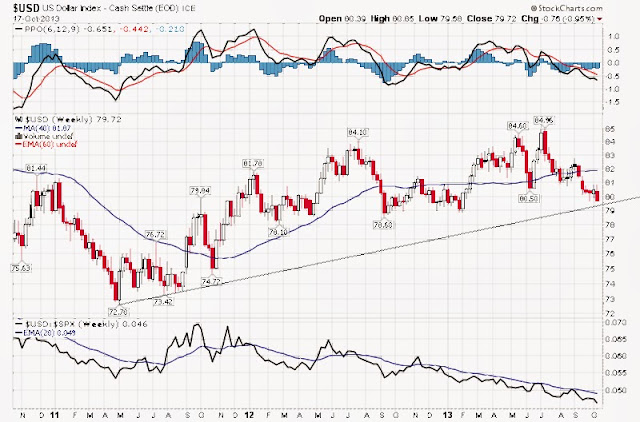Click the 85 mark on the price axis
640x422 pixels.
click(x=610, y=129)
